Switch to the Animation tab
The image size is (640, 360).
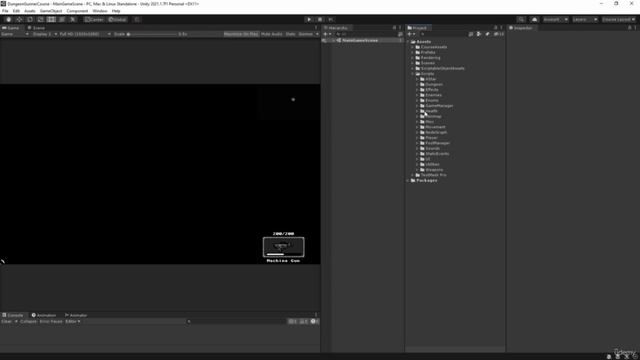click(44, 315)
